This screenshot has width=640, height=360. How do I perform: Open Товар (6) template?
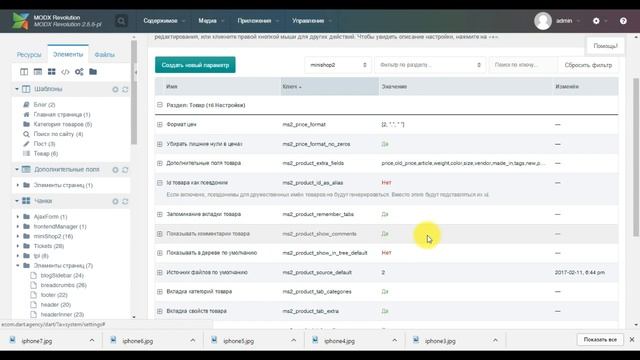click(46, 154)
